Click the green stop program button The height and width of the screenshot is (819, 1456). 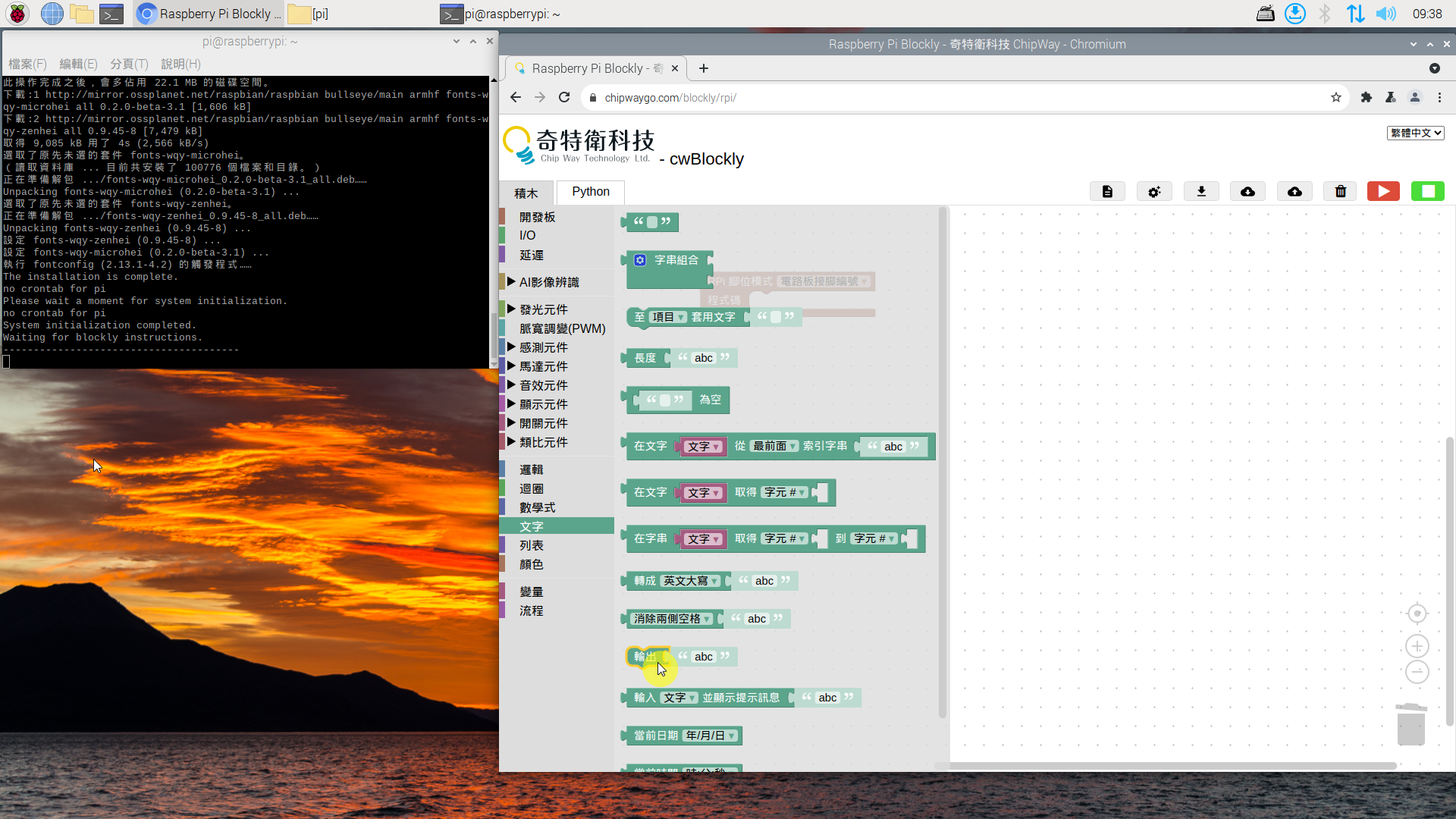(1427, 192)
